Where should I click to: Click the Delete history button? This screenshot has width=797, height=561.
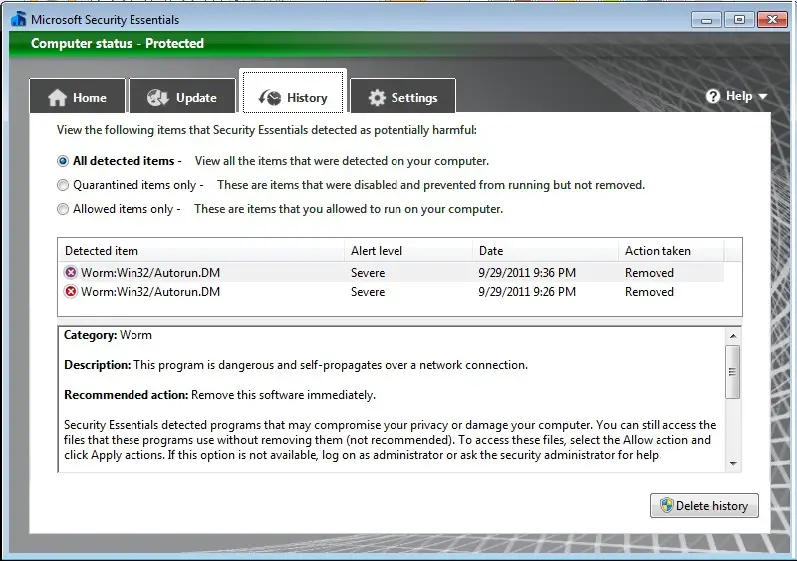(704, 506)
